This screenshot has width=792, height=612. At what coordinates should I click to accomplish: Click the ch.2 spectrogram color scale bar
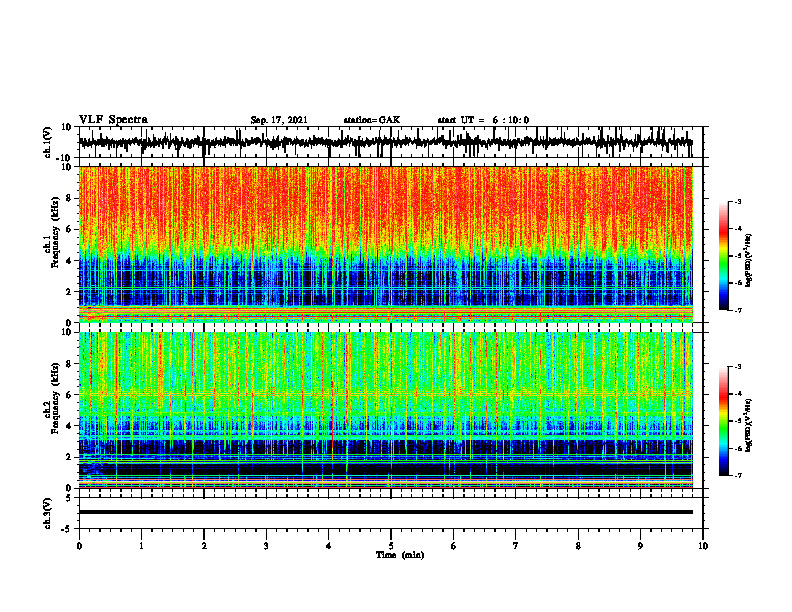pos(724,421)
